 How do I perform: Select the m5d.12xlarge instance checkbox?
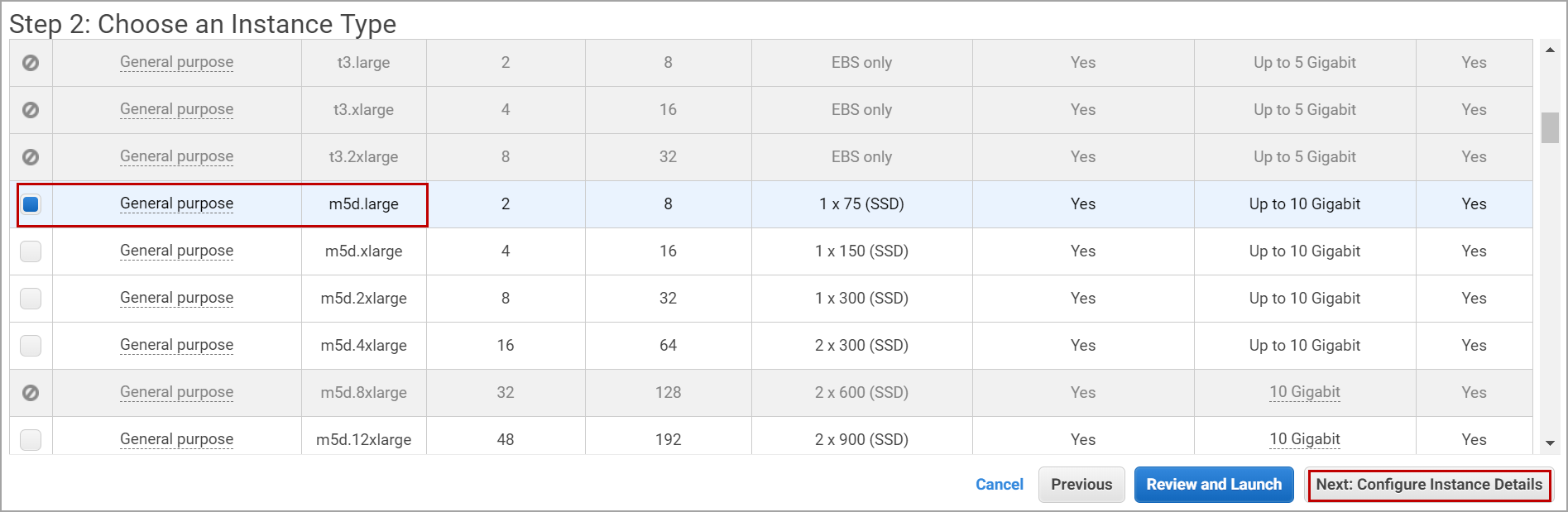click(31, 439)
